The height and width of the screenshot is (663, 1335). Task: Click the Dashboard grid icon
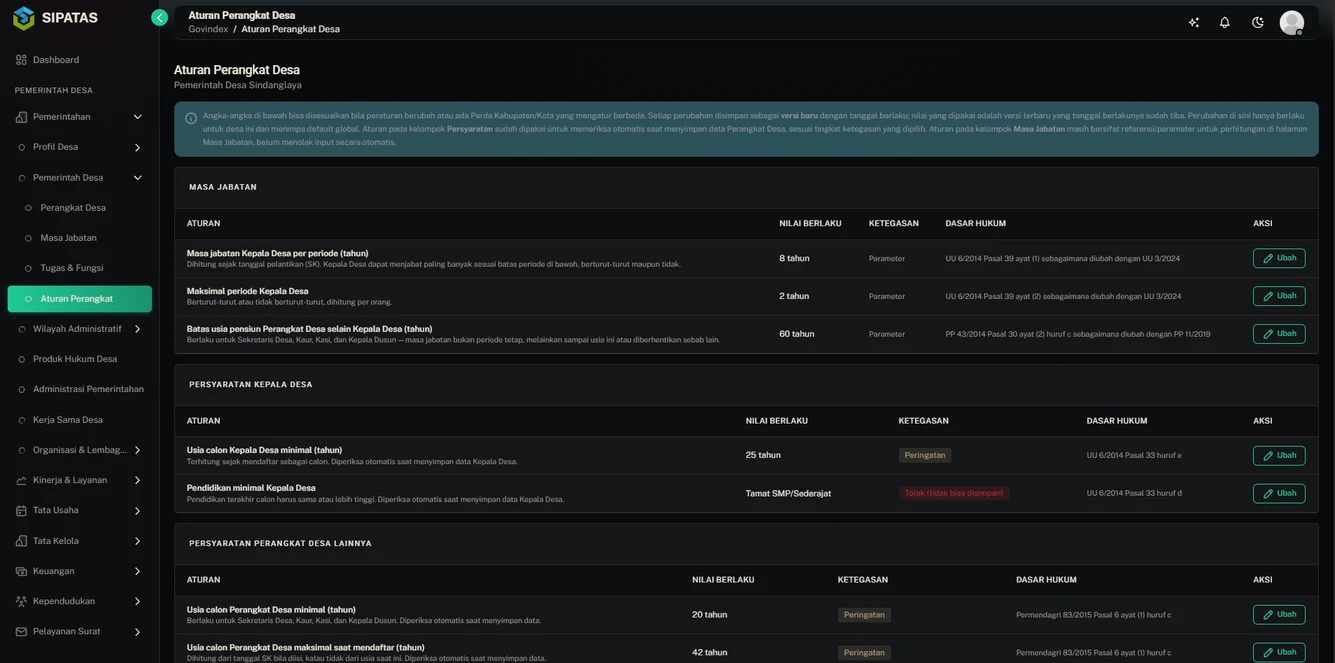click(21, 60)
